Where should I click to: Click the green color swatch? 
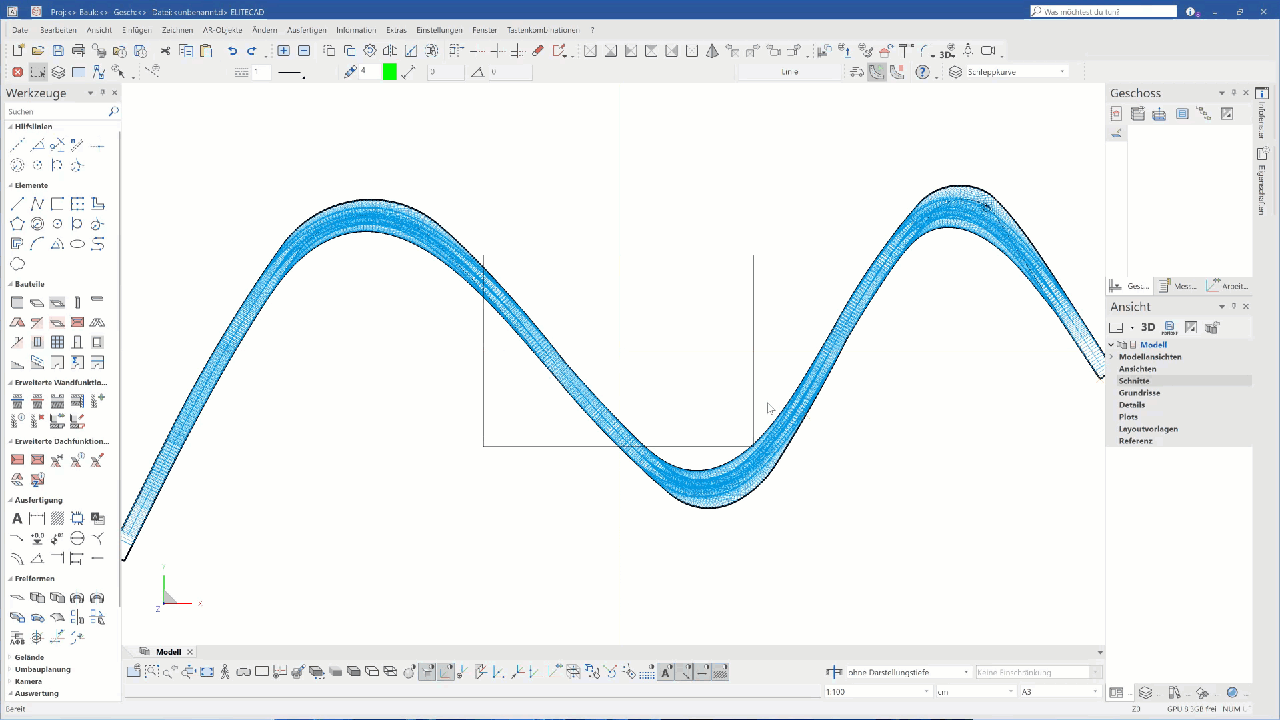coord(389,72)
